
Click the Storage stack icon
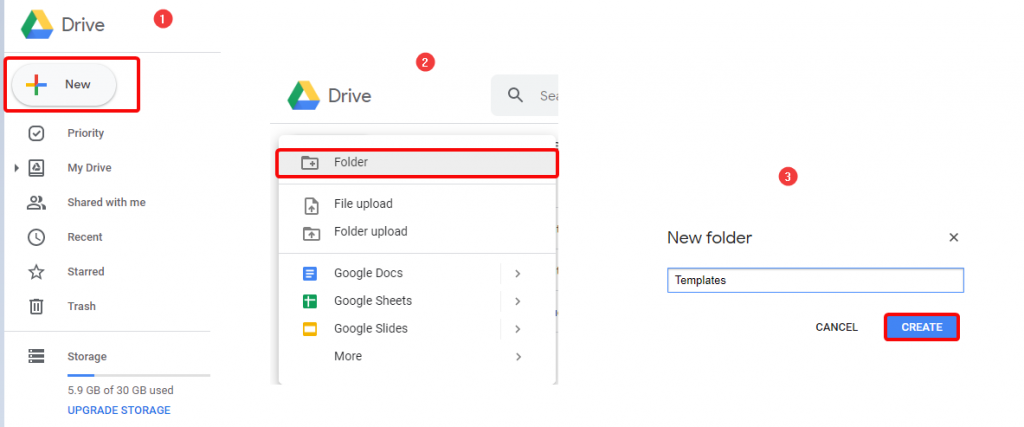tap(36, 356)
